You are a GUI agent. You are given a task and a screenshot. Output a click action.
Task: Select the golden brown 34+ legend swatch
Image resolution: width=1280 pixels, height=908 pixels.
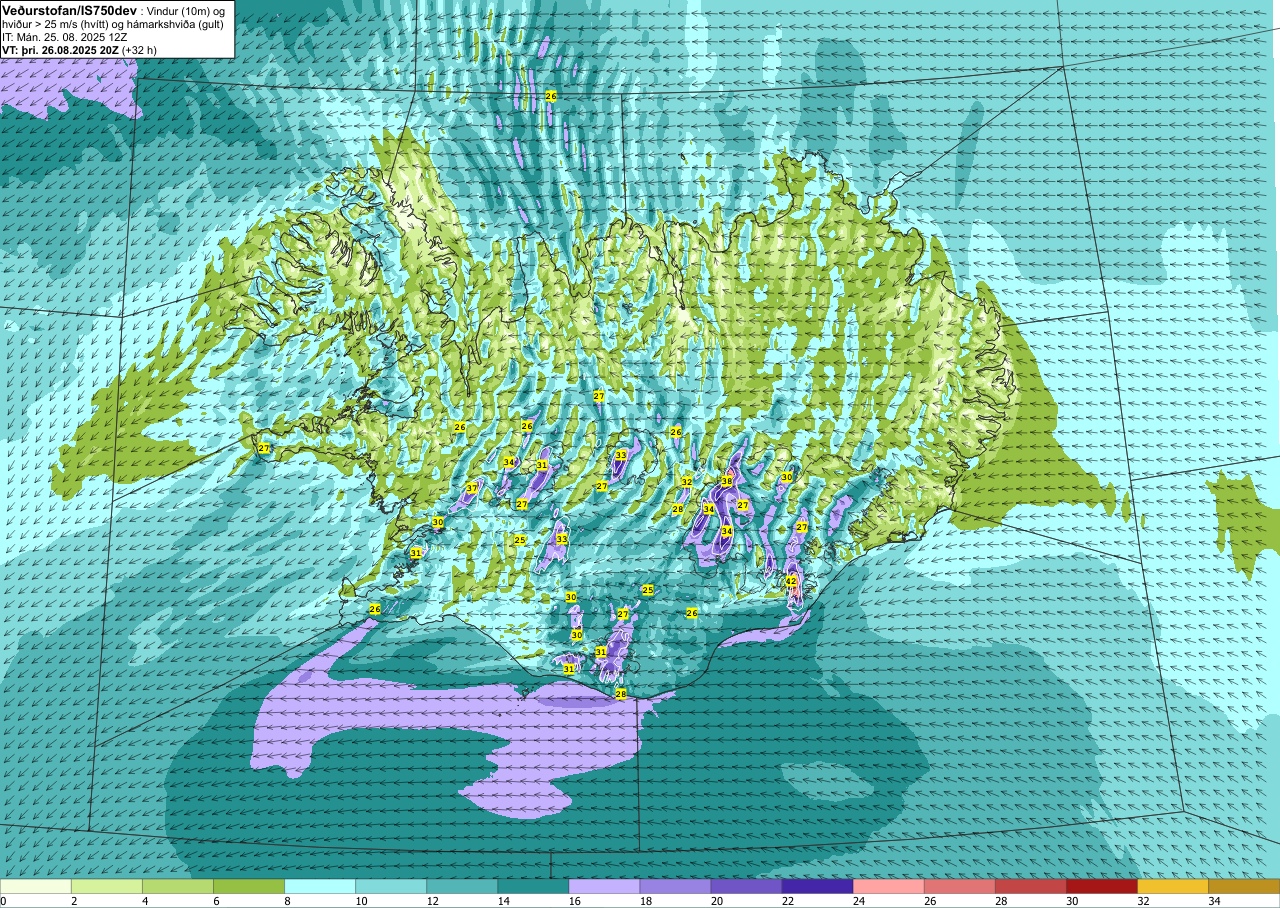[x=1243, y=886]
